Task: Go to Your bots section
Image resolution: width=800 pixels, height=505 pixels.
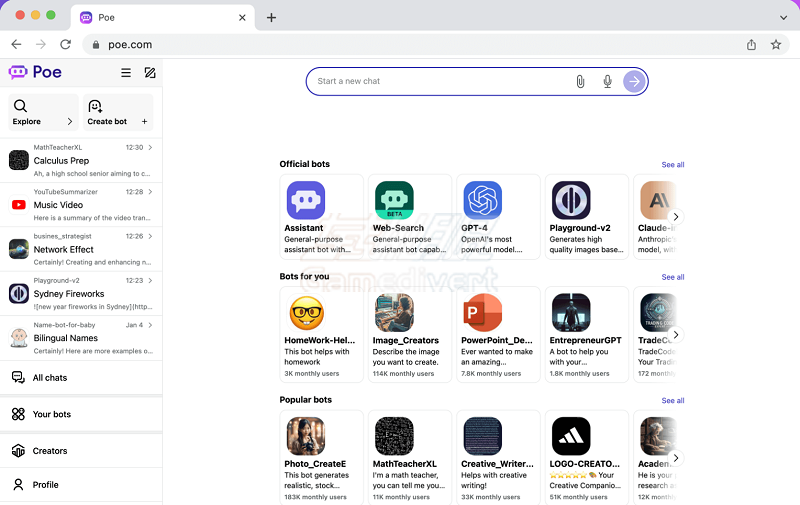Action: point(51,414)
